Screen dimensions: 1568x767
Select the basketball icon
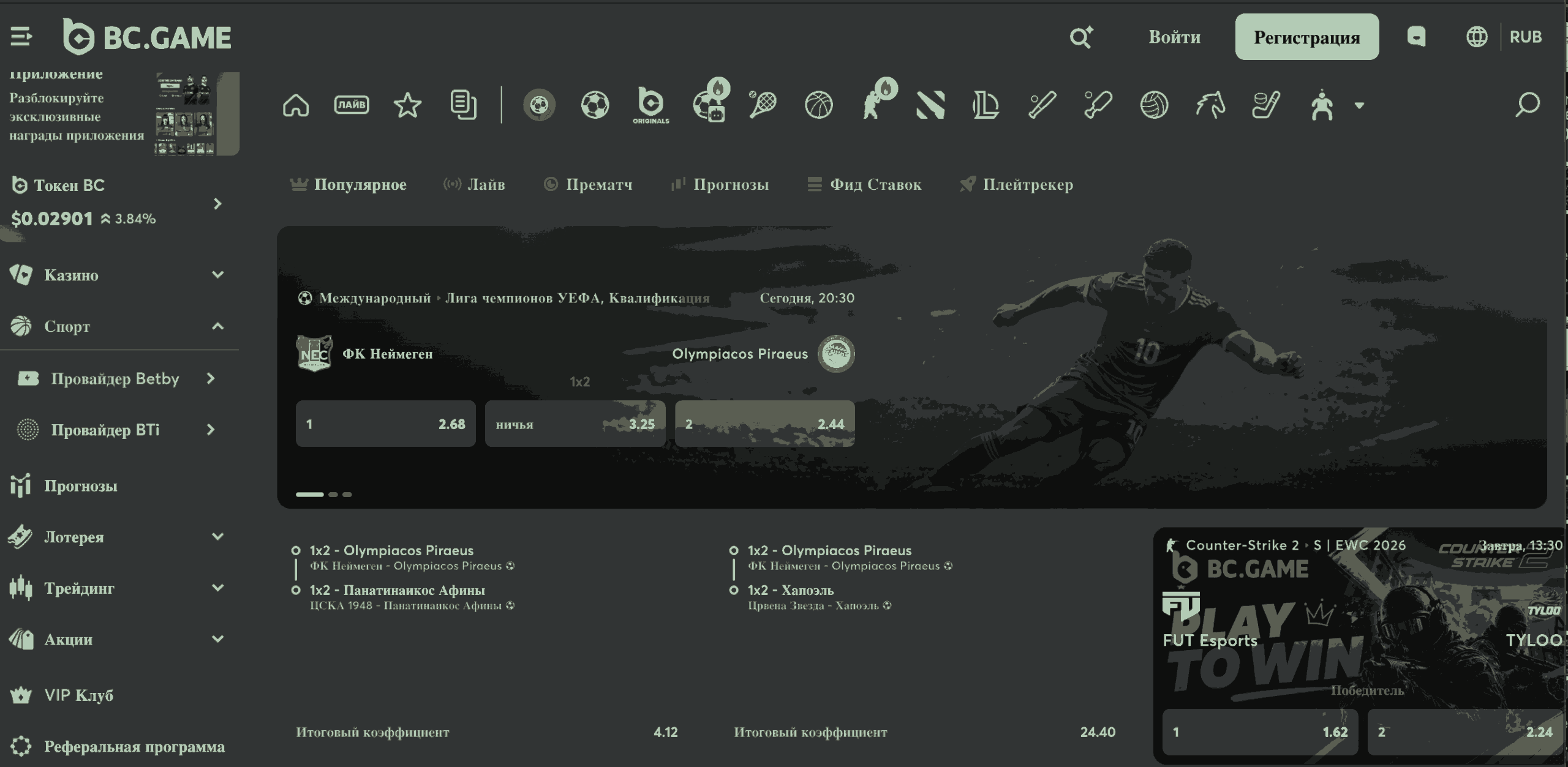click(819, 105)
